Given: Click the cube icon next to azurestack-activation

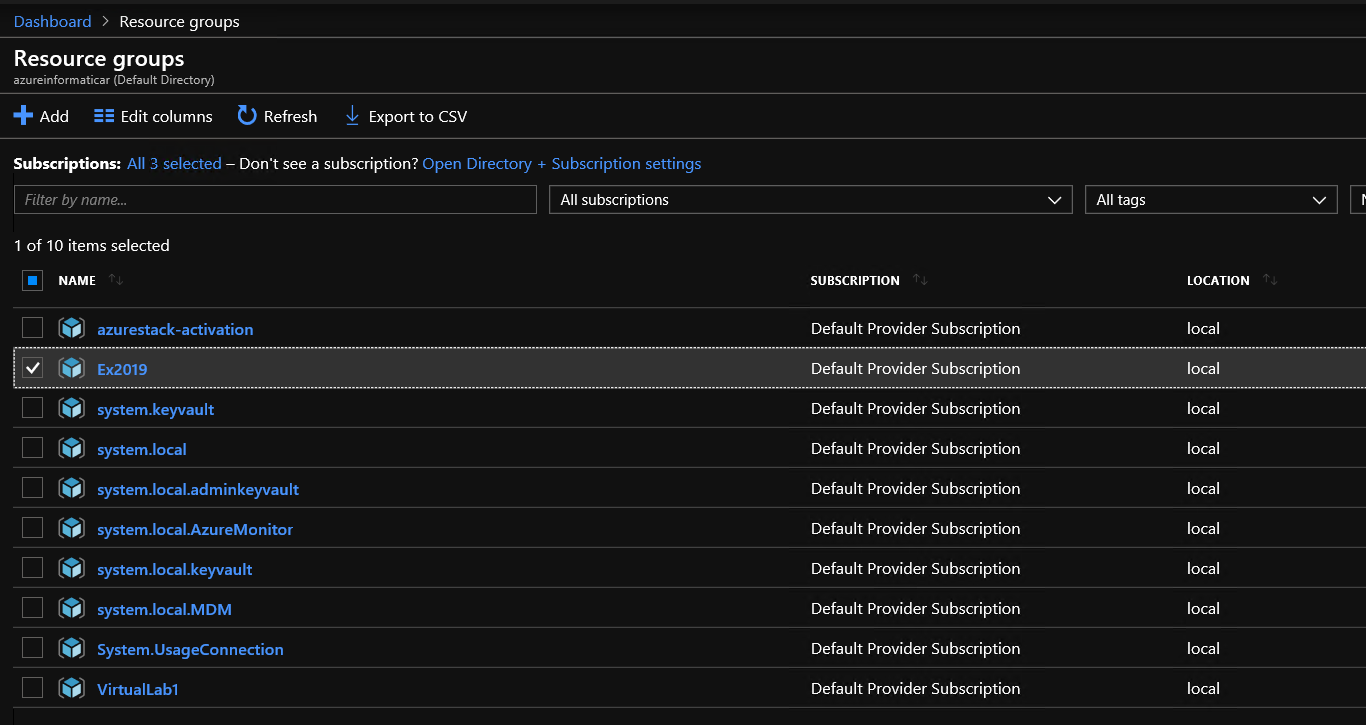Looking at the screenshot, I should [71, 327].
